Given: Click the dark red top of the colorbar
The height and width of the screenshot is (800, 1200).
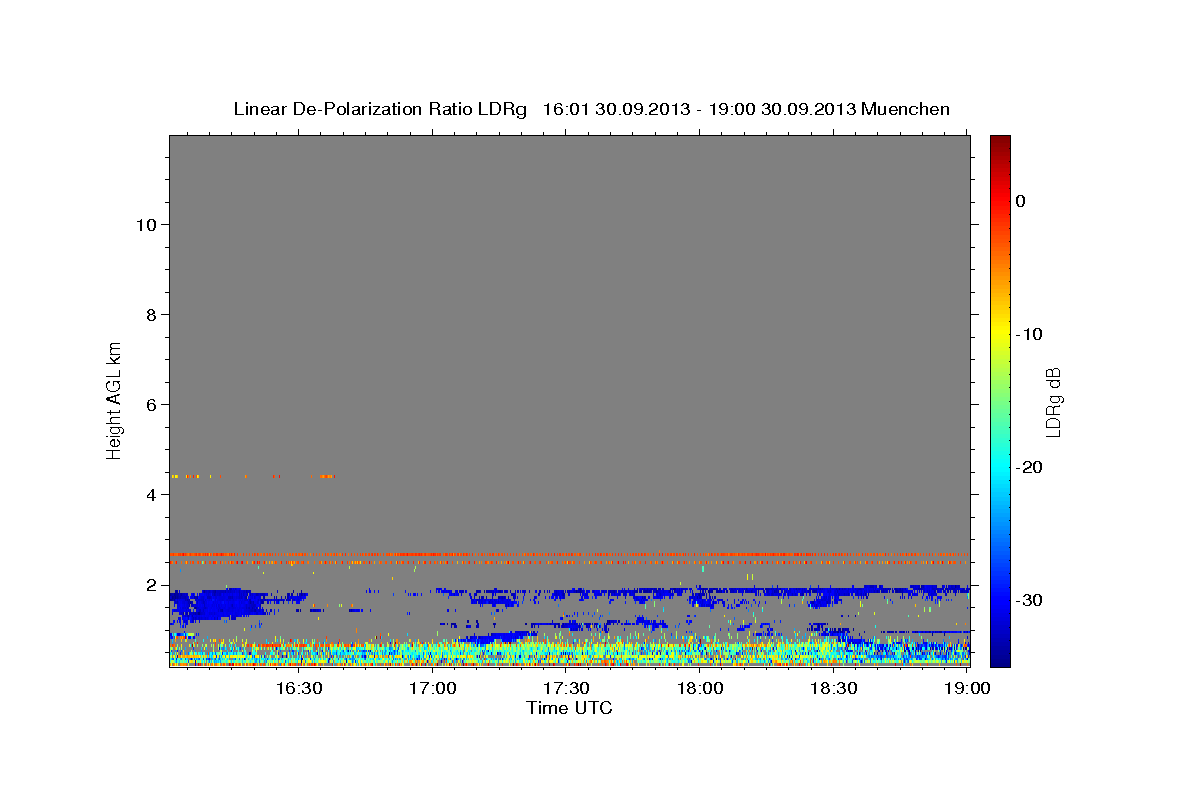Looking at the screenshot, I should pyautogui.click(x=1000, y=145).
